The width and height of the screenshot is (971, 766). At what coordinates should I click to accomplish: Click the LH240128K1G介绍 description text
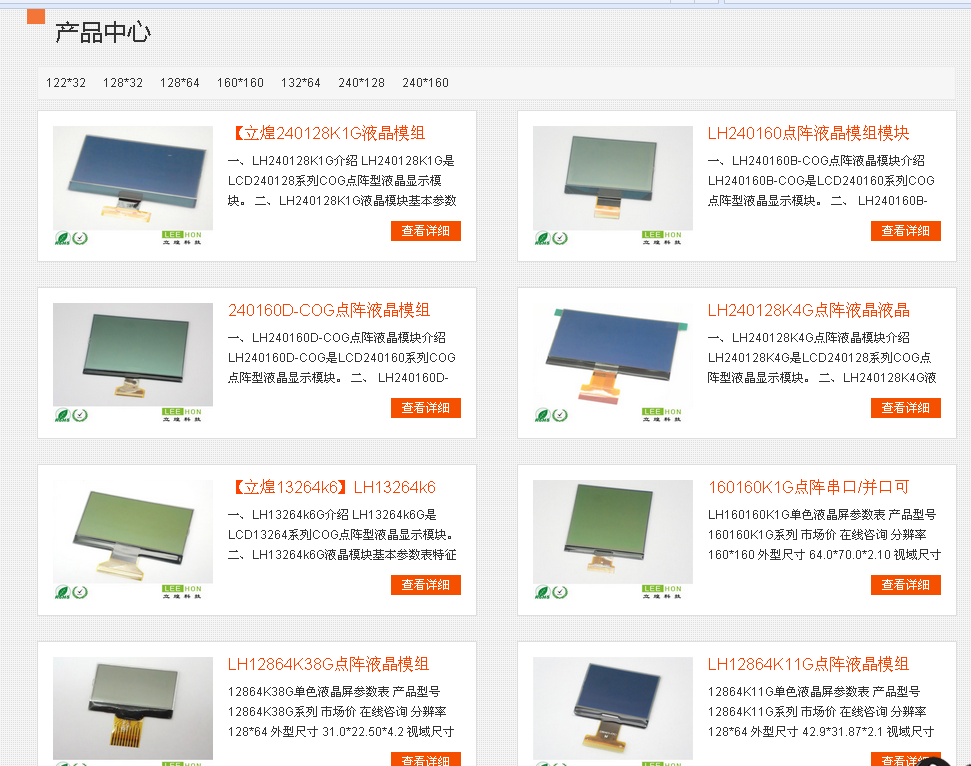tap(342, 181)
